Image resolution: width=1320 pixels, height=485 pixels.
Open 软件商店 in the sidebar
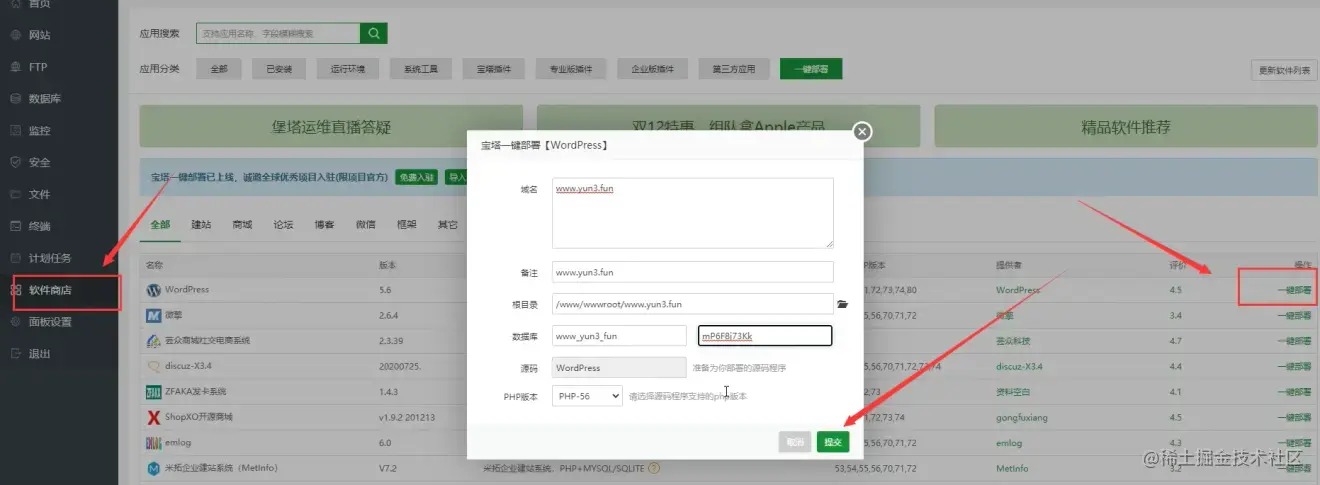[x=50, y=290]
